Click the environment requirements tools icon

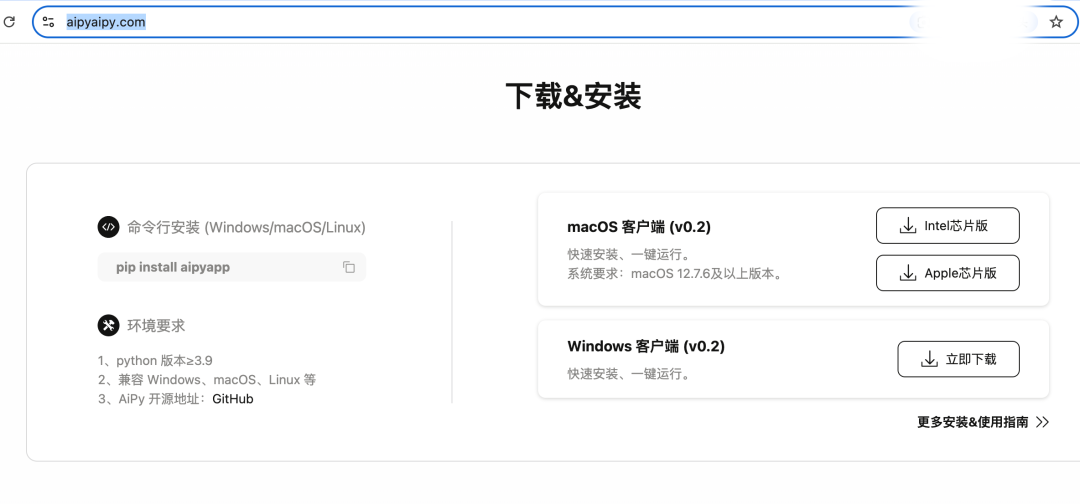pyautogui.click(x=108, y=326)
